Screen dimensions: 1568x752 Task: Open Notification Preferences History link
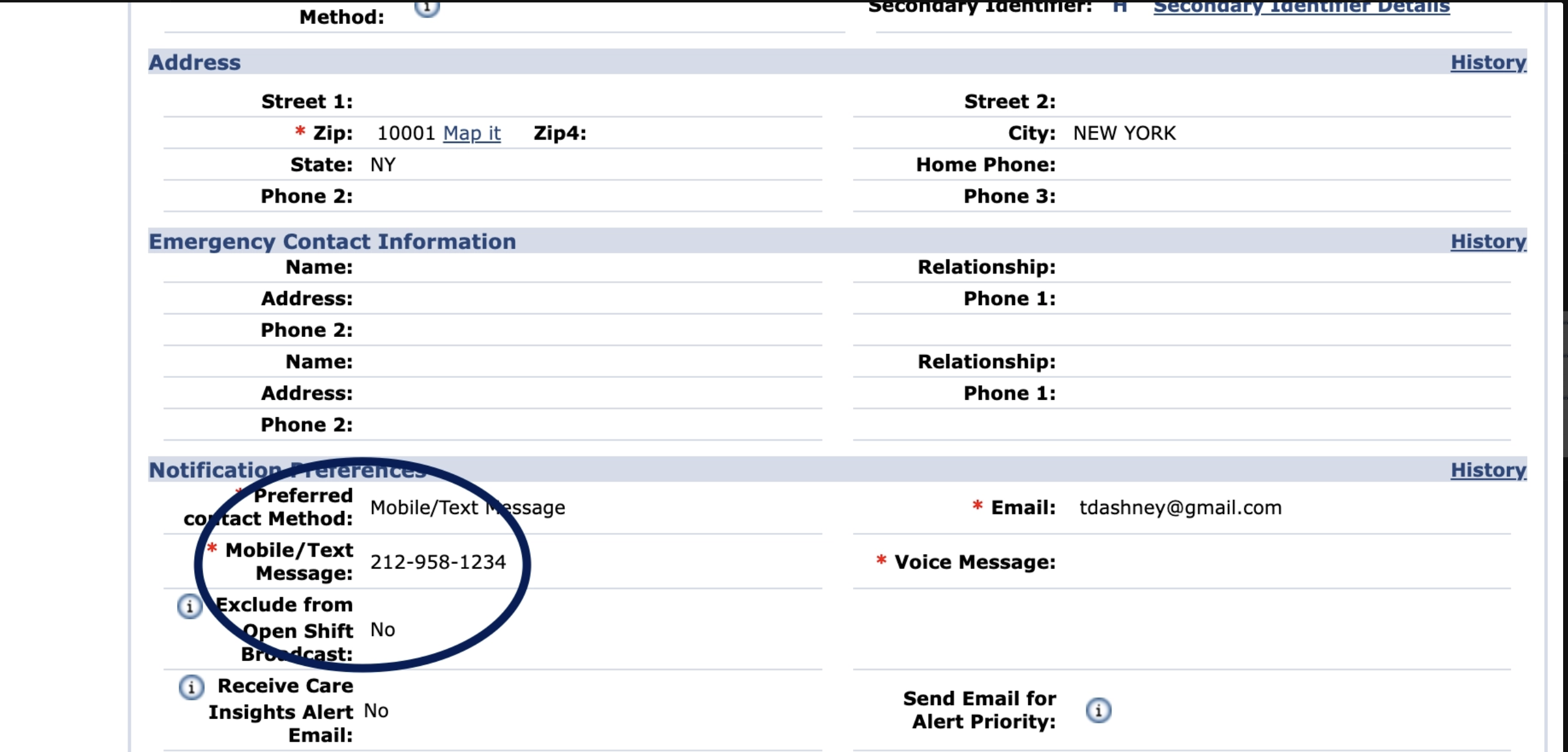[1488, 470]
